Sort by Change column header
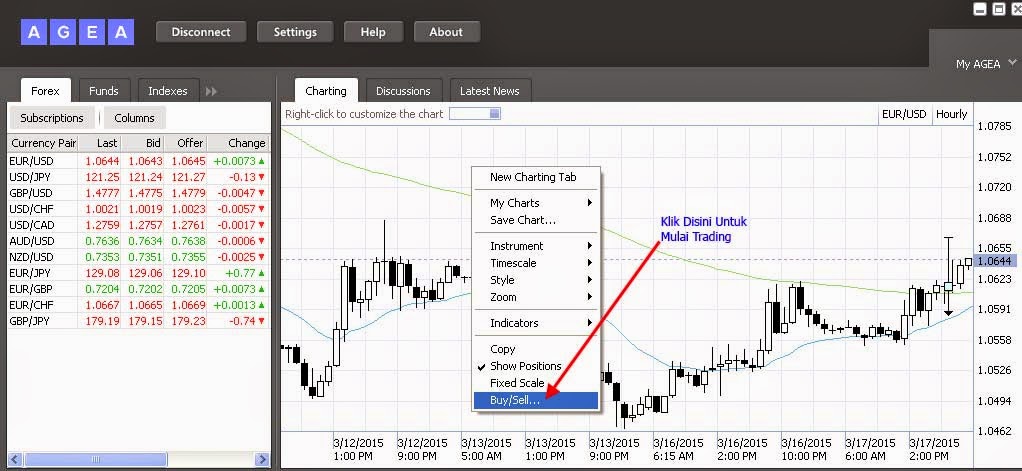1022x471 pixels. coord(238,143)
